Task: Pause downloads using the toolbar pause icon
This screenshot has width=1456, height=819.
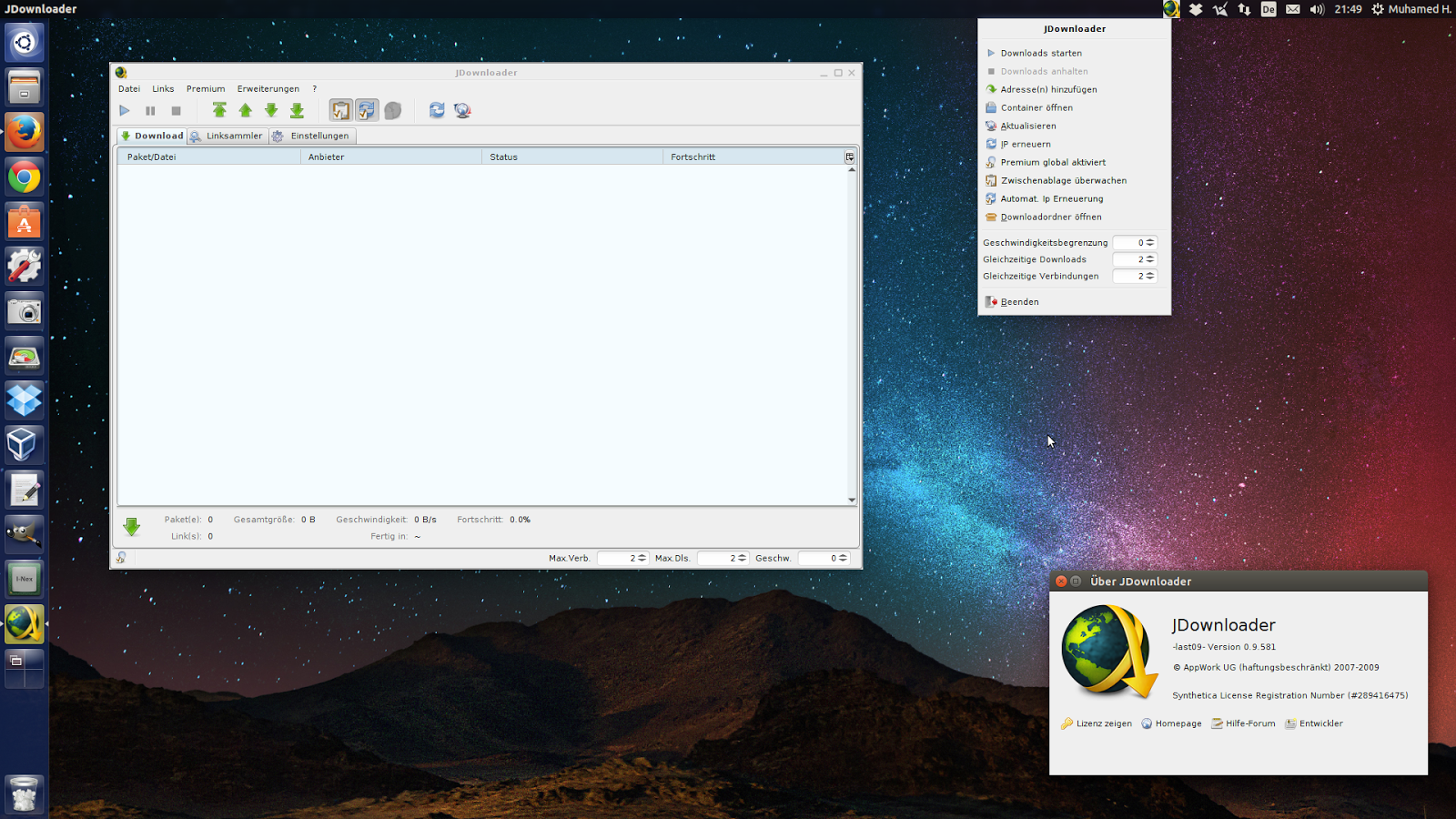Action: point(150,111)
